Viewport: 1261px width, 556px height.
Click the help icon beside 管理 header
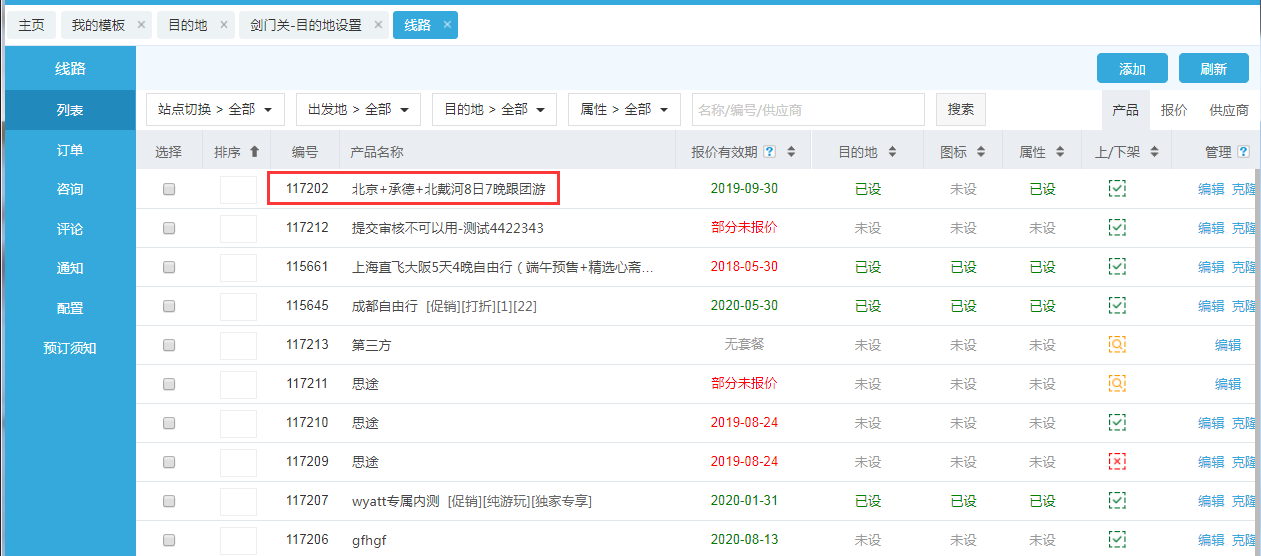pos(1243,152)
